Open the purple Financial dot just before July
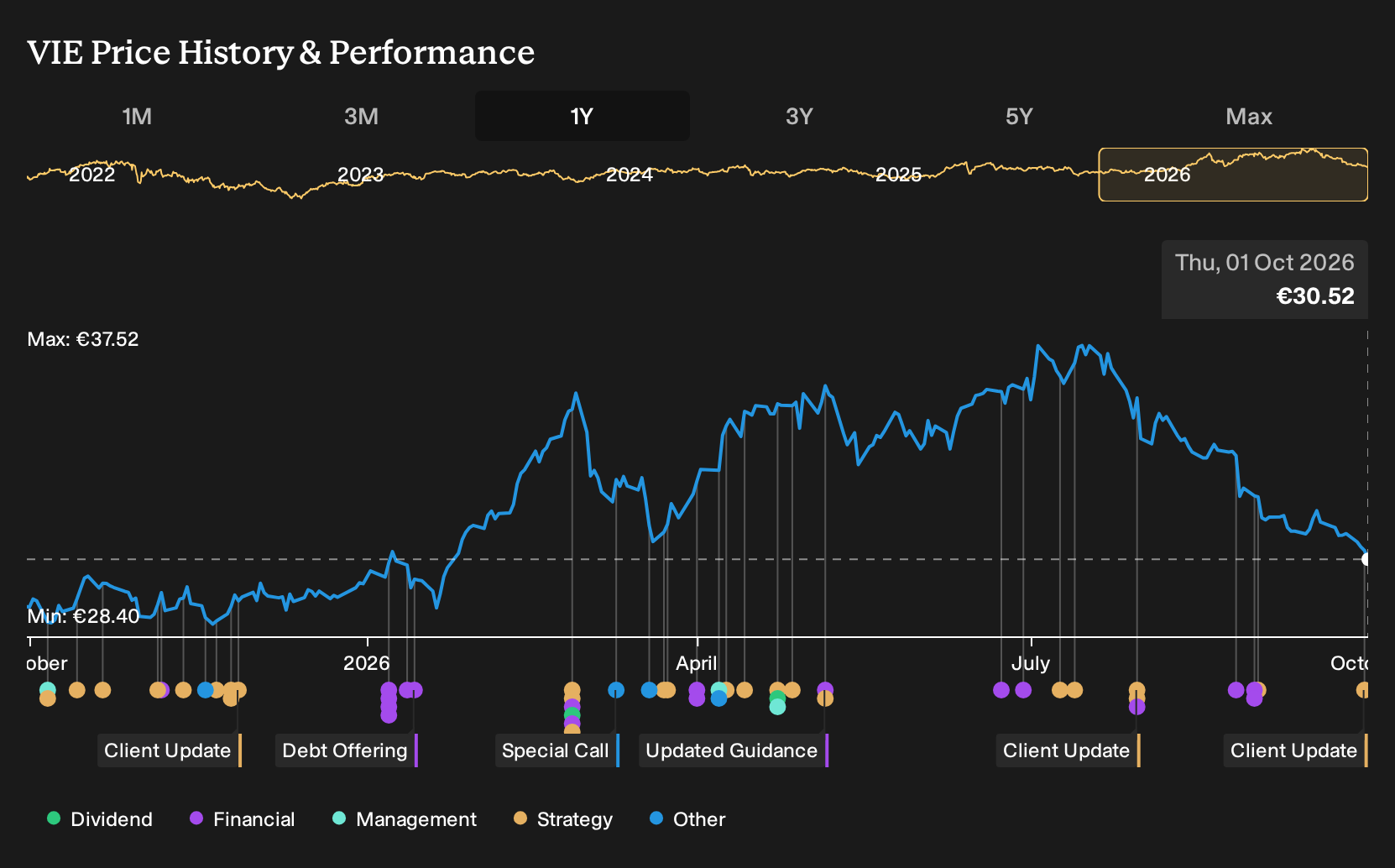The image size is (1395, 868). click(x=1023, y=690)
